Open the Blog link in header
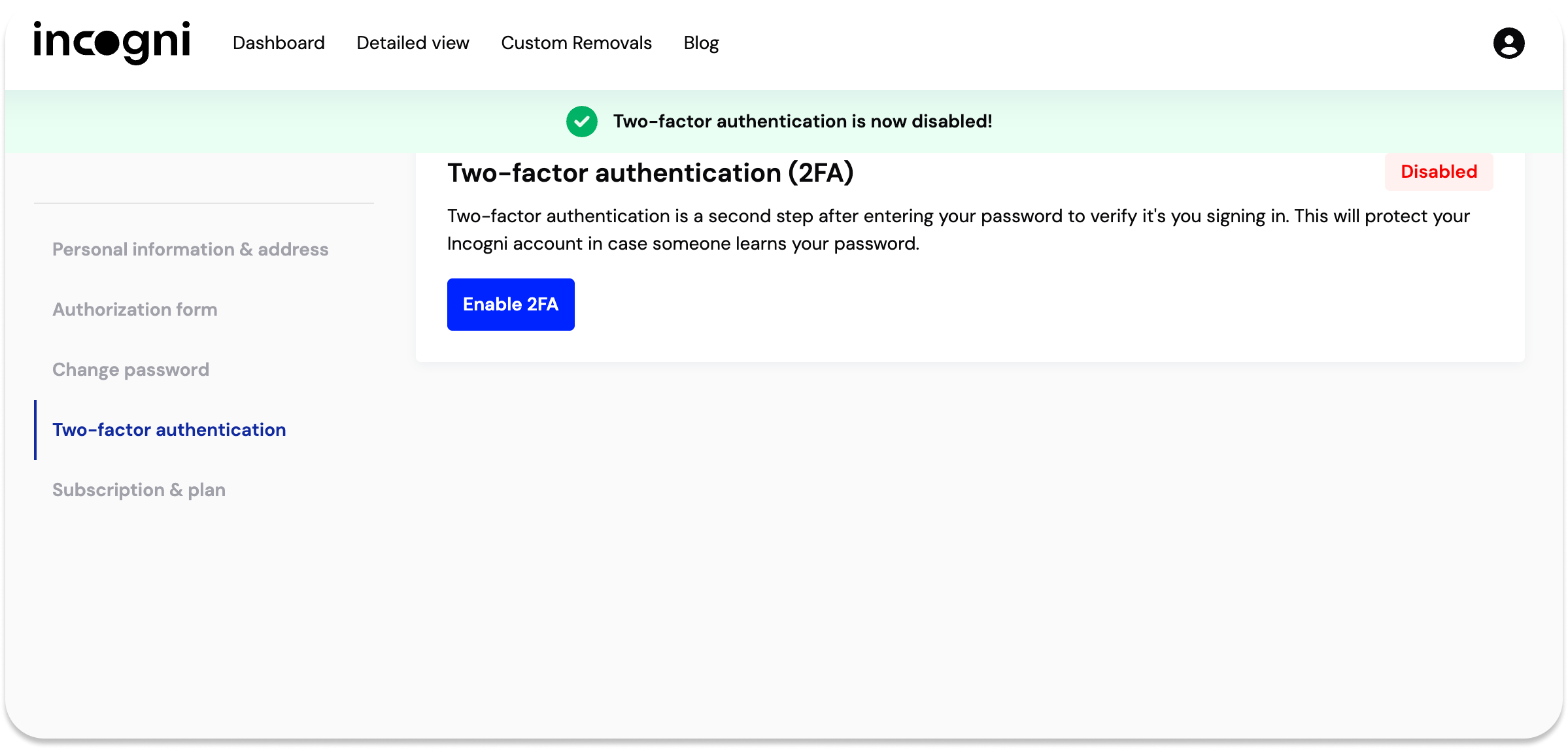 tap(701, 43)
